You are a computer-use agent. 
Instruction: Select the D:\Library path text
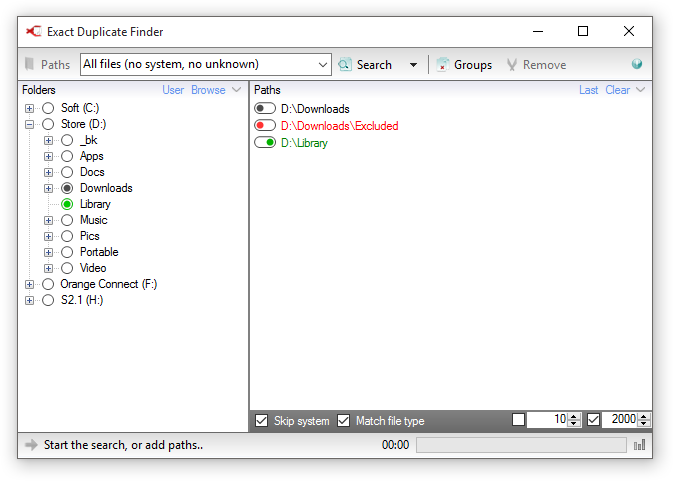point(304,142)
